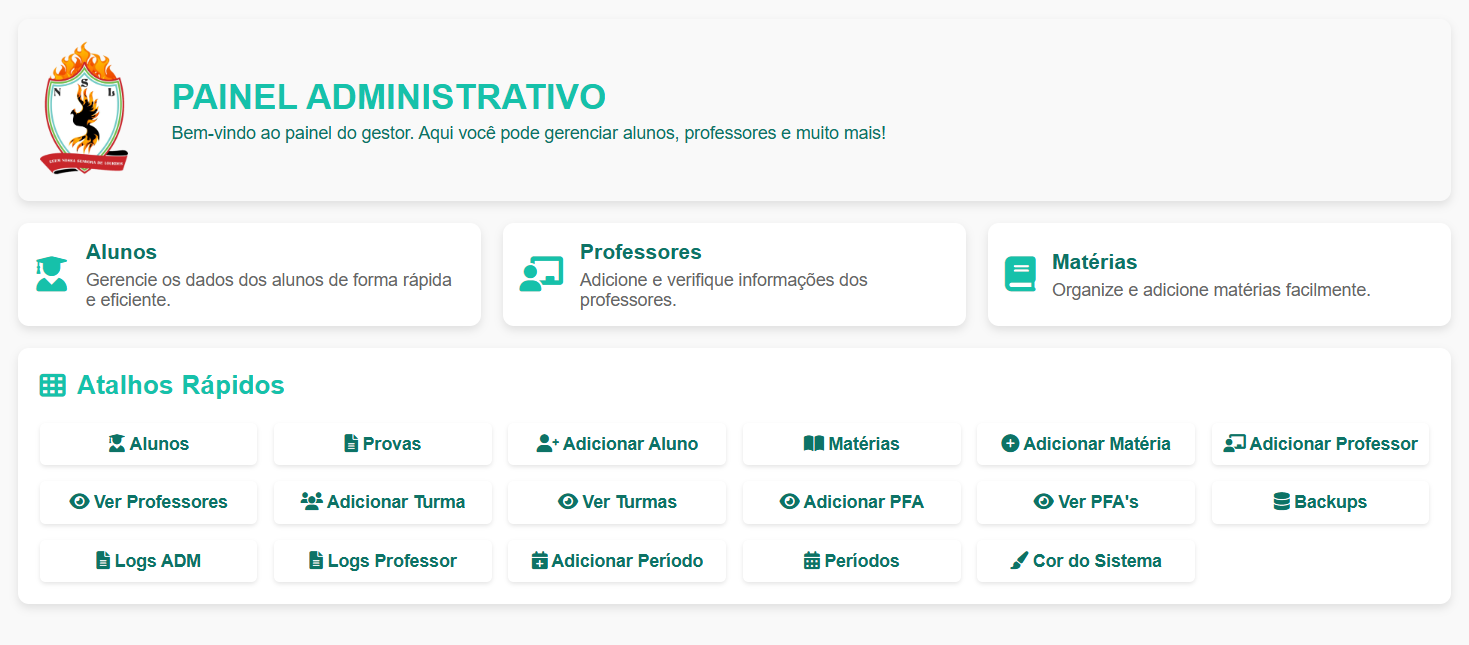Open the Matérias card
Image resolution: width=1469 pixels, height=645 pixels.
pyautogui.click(x=1219, y=274)
